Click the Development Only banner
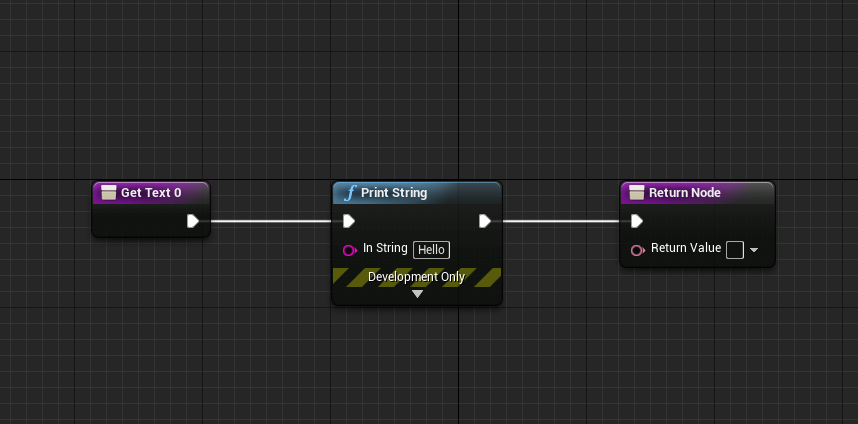 (x=417, y=277)
